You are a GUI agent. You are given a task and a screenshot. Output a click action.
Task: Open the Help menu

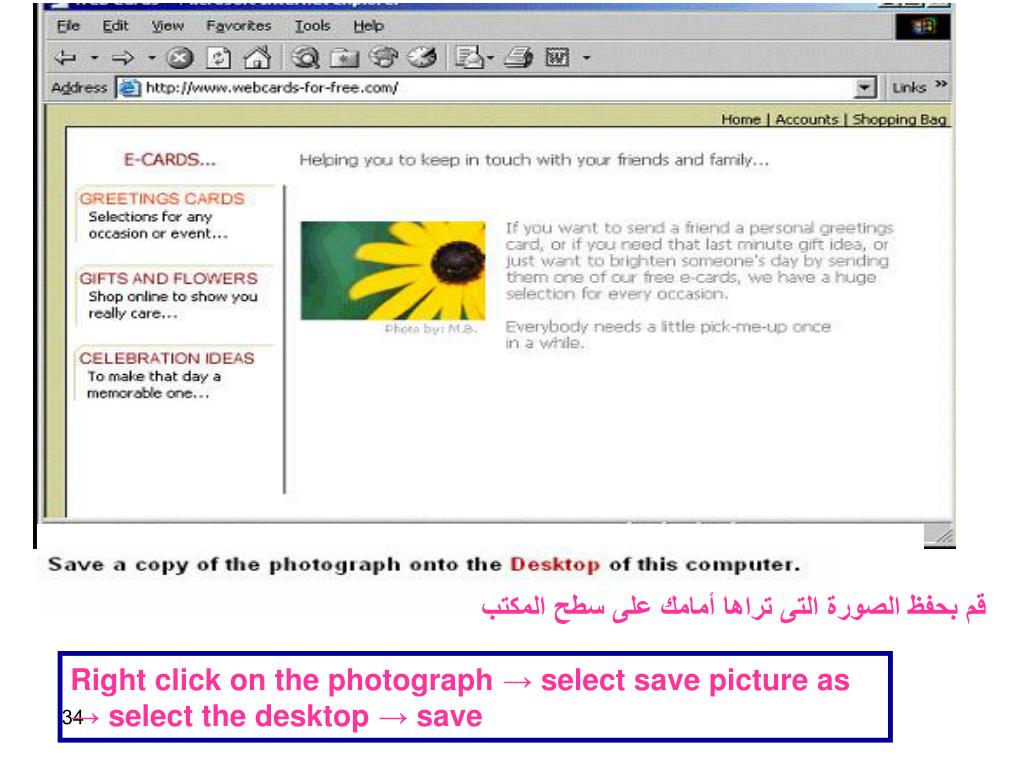(368, 26)
